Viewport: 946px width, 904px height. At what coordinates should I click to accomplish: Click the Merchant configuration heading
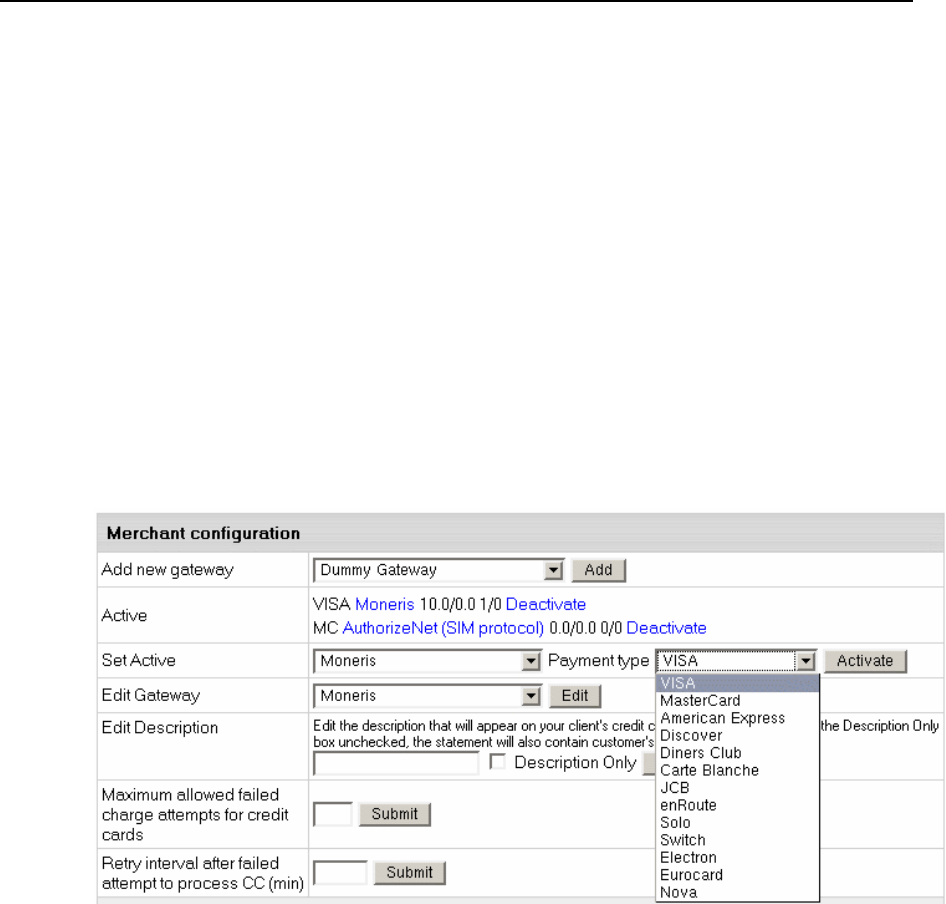tap(203, 533)
